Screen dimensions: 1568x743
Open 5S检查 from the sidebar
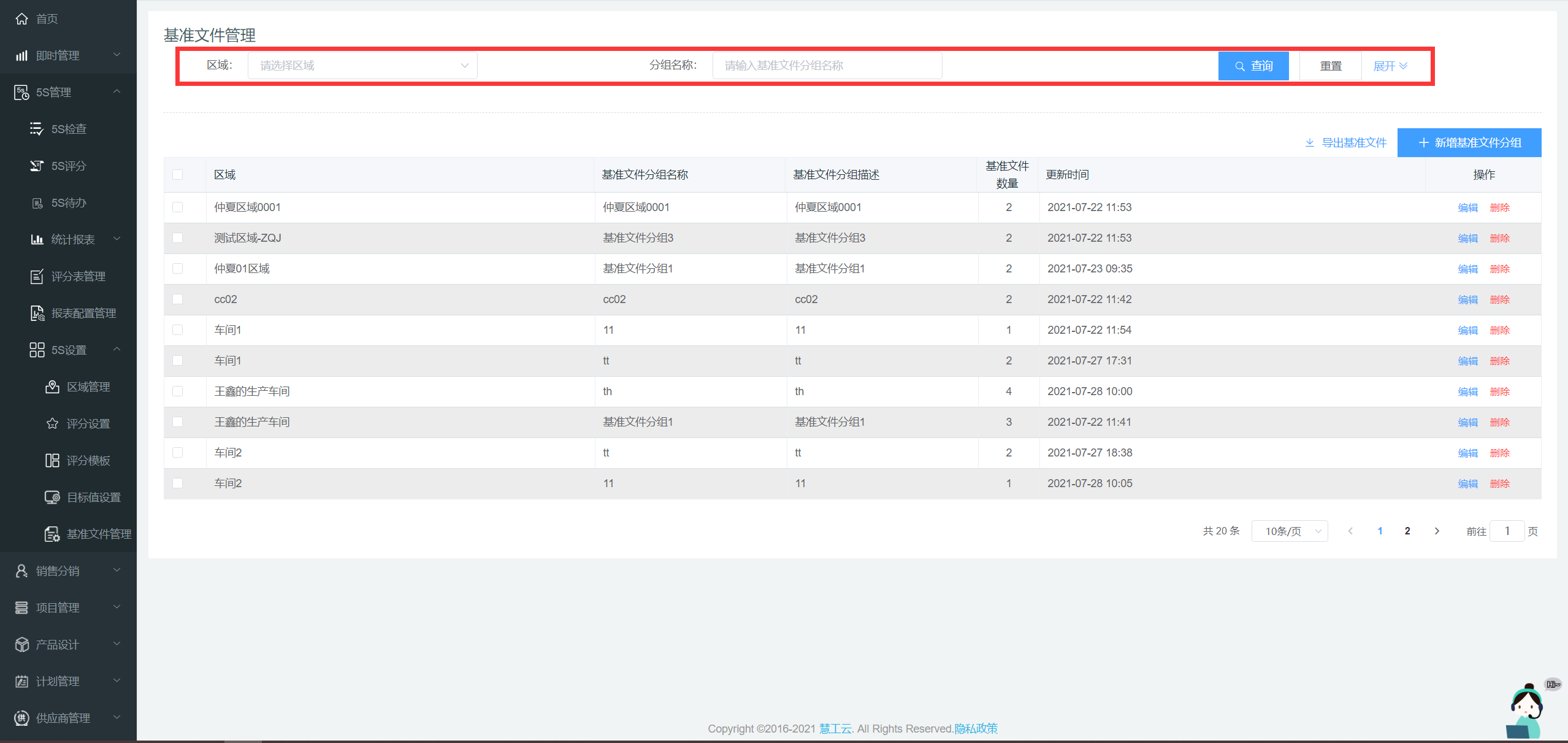pyautogui.click(x=68, y=129)
